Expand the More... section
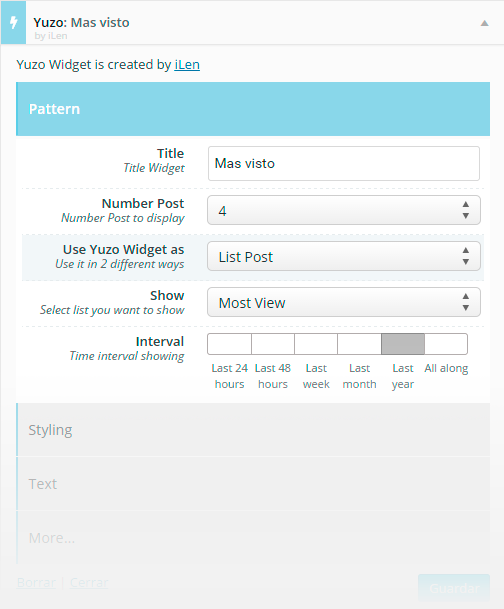 click(x=253, y=538)
